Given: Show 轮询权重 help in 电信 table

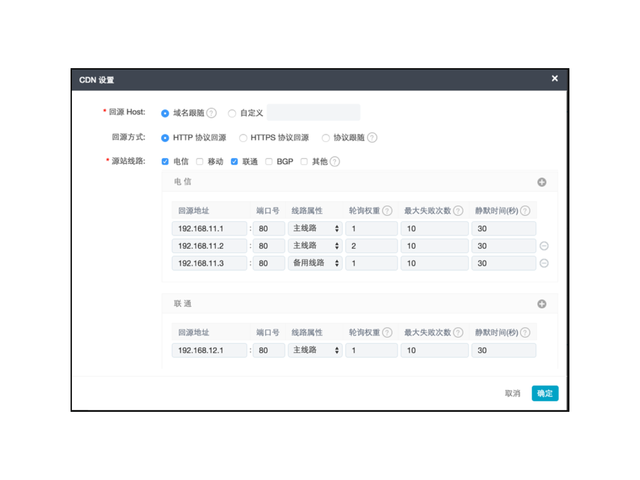Looking at the screenshot, I should pyautogui.click(x=387, y=211).
